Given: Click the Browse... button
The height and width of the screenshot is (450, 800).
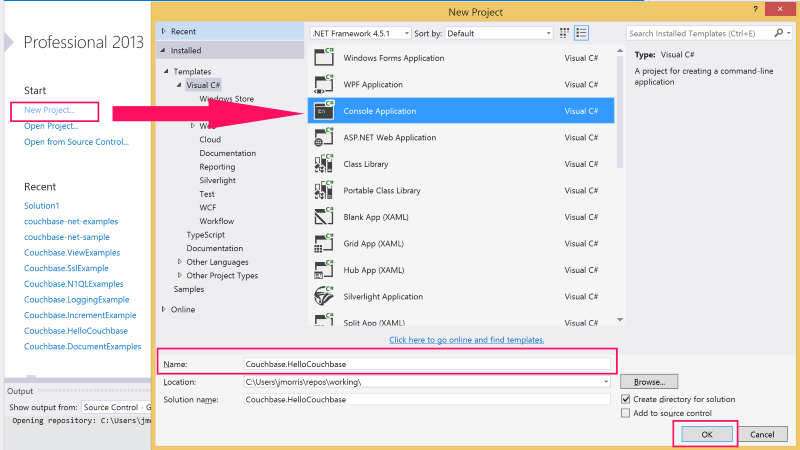Looking at the screenshot, I should (x=649, y=382).
